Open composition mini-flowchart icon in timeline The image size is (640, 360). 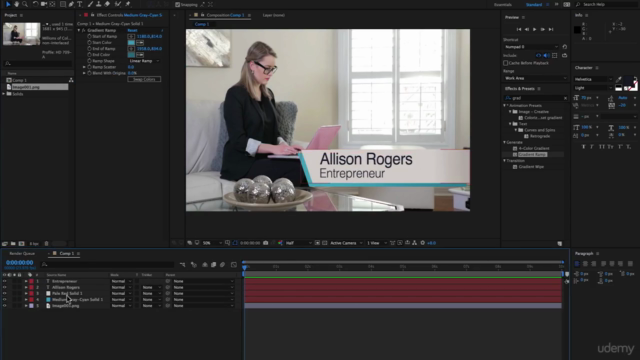[182, 265]
